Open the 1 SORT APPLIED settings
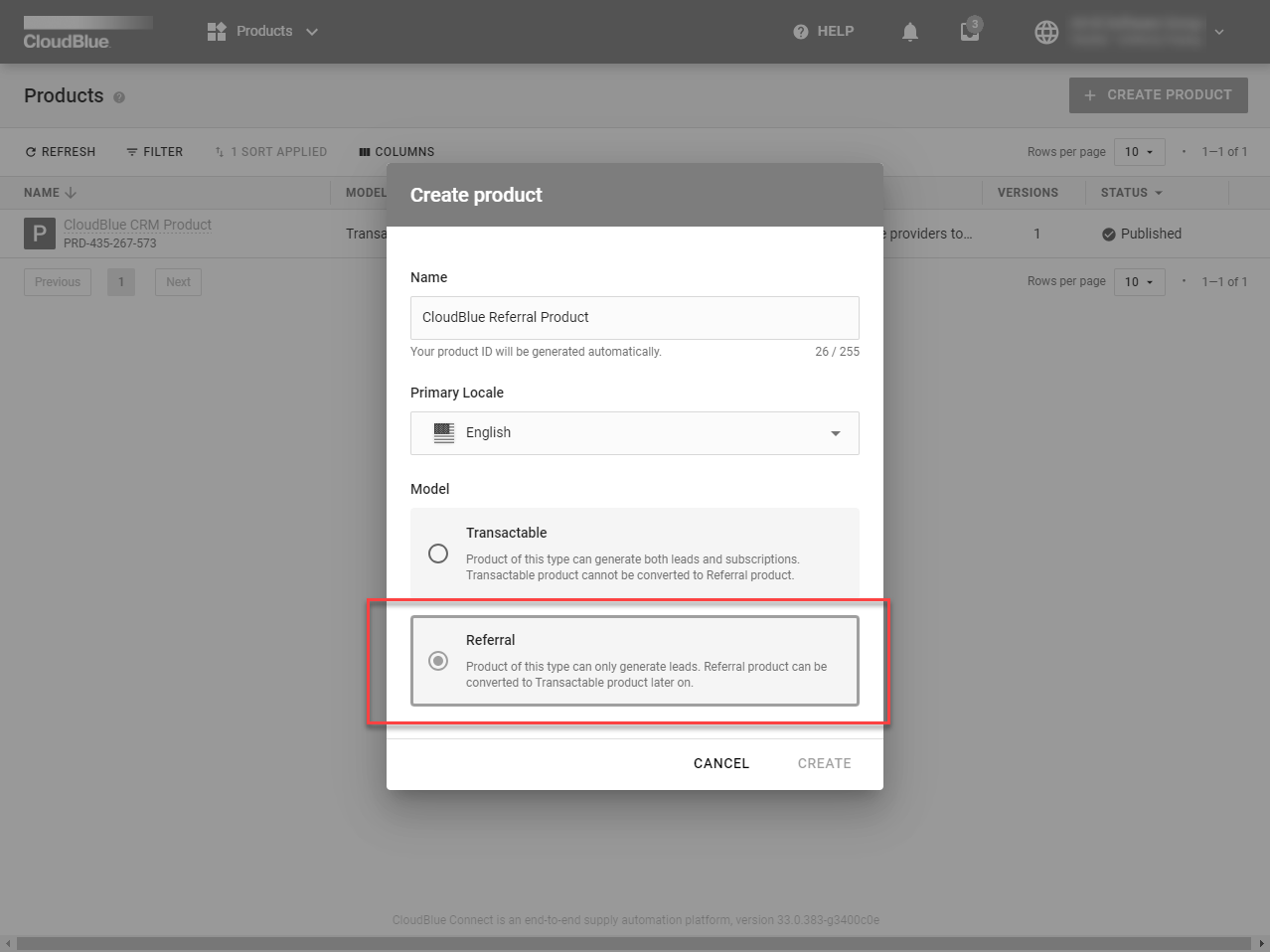The height and width of the screenshot is (952, 1270). (x=270, y=152)
